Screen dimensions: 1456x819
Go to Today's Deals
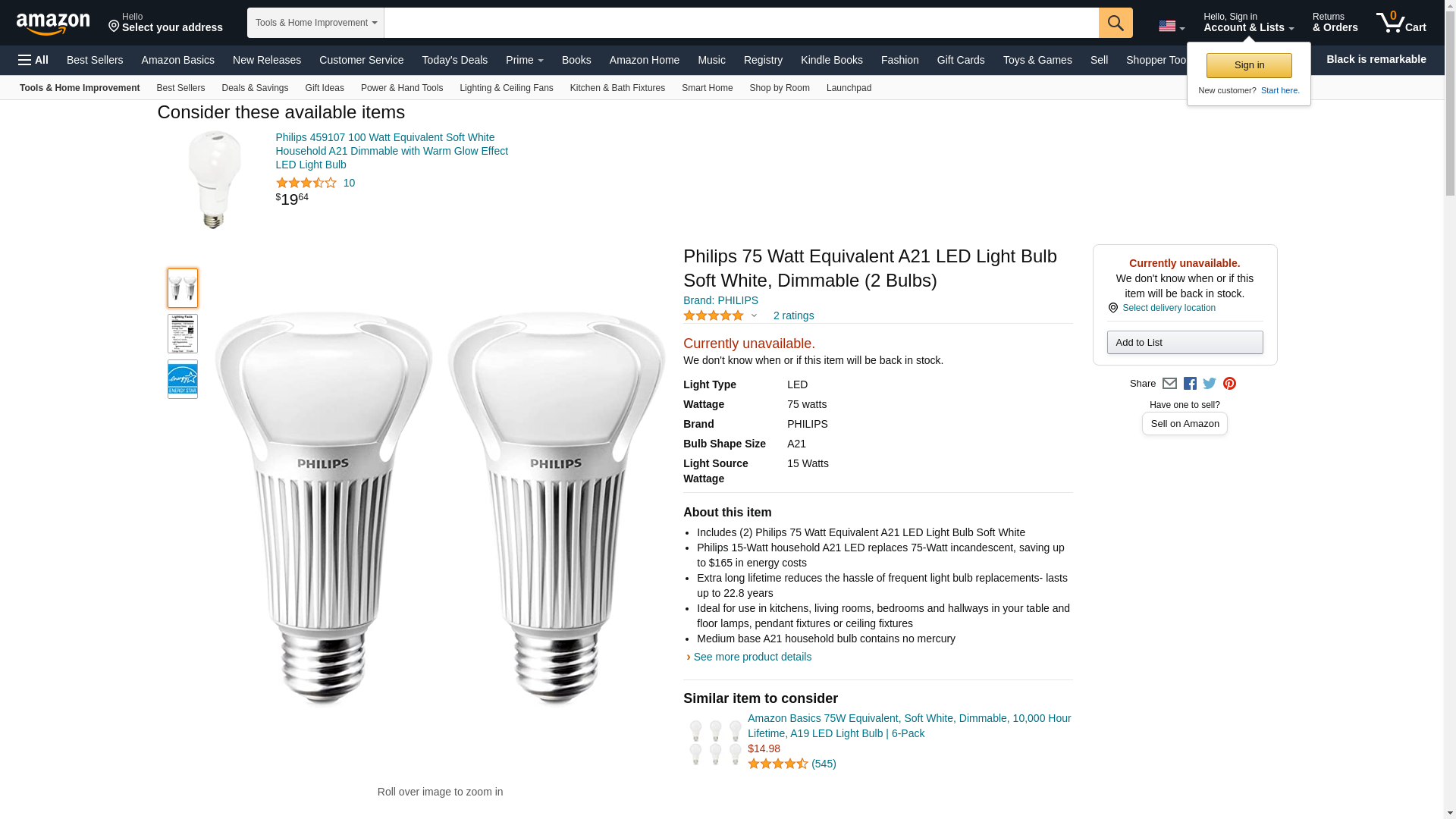coord(454,60)
